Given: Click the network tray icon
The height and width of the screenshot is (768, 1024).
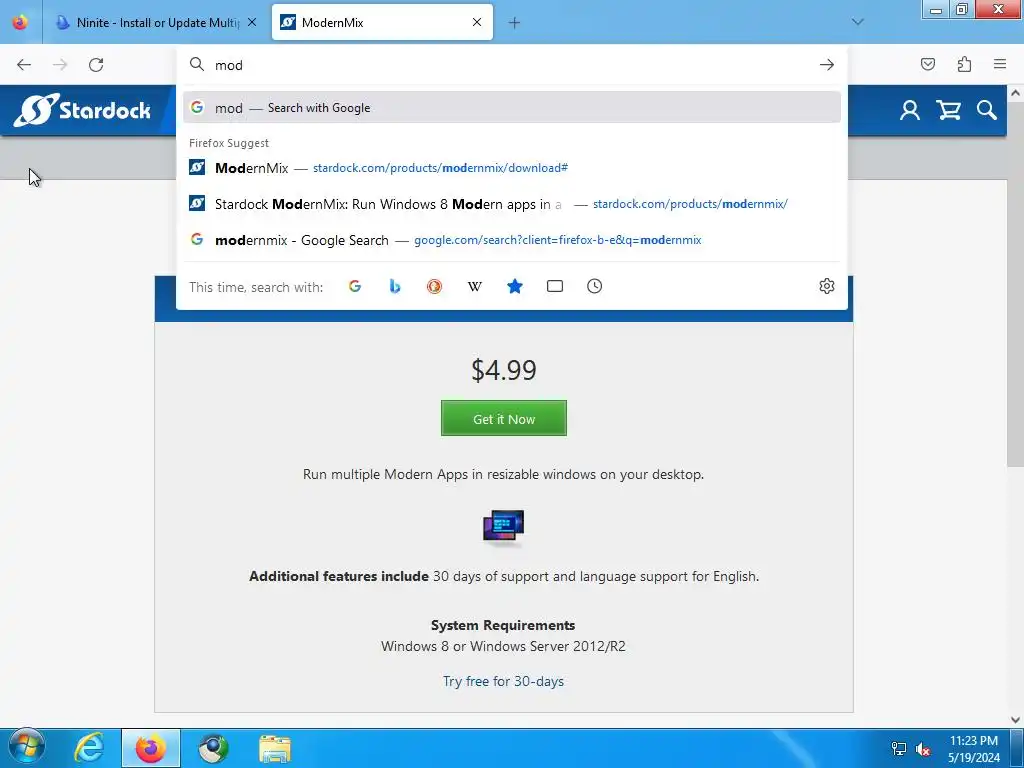Looking at the screenshot, I should pos(899,750).
